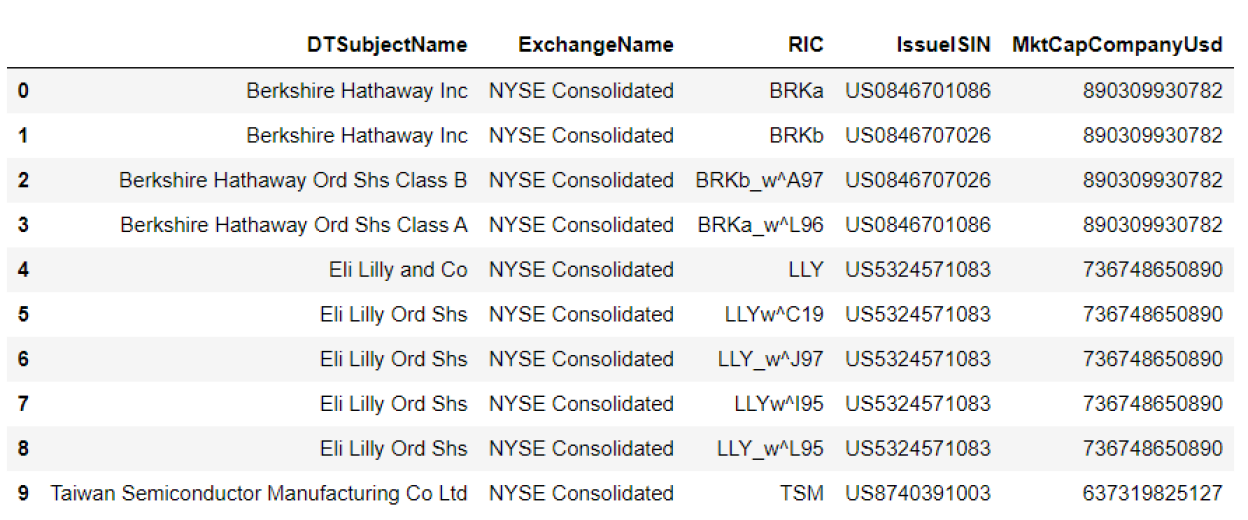Screen dimensions: 1248x520
Task: Click the ExchangeName column header
Action: click(595, 45)
